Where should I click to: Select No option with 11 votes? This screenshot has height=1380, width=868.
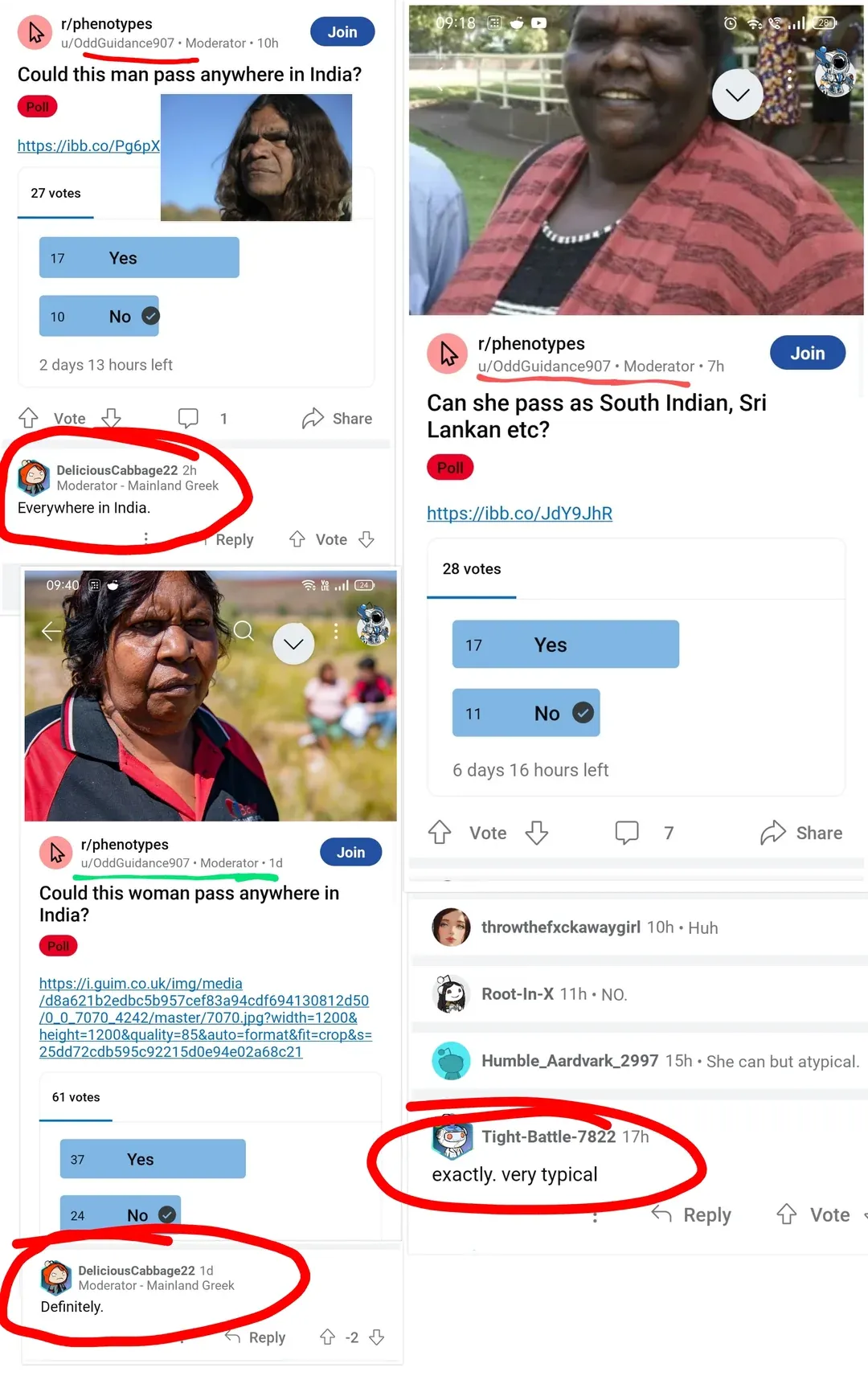pyautogui.click(x=526, y=712)
